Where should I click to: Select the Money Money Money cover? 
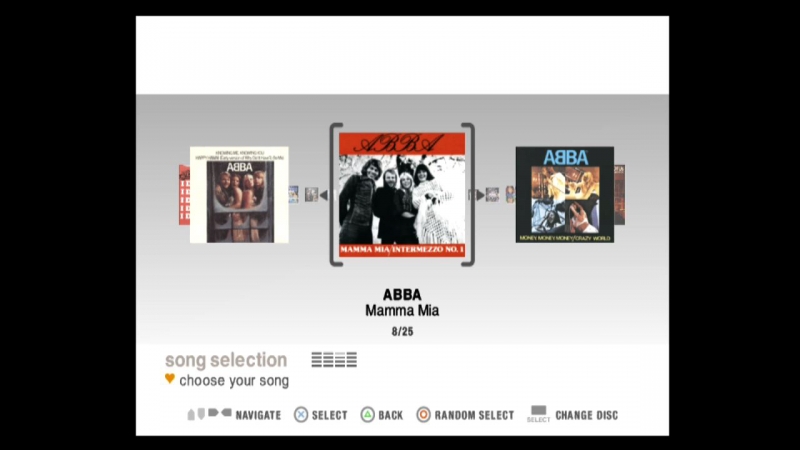565,194
